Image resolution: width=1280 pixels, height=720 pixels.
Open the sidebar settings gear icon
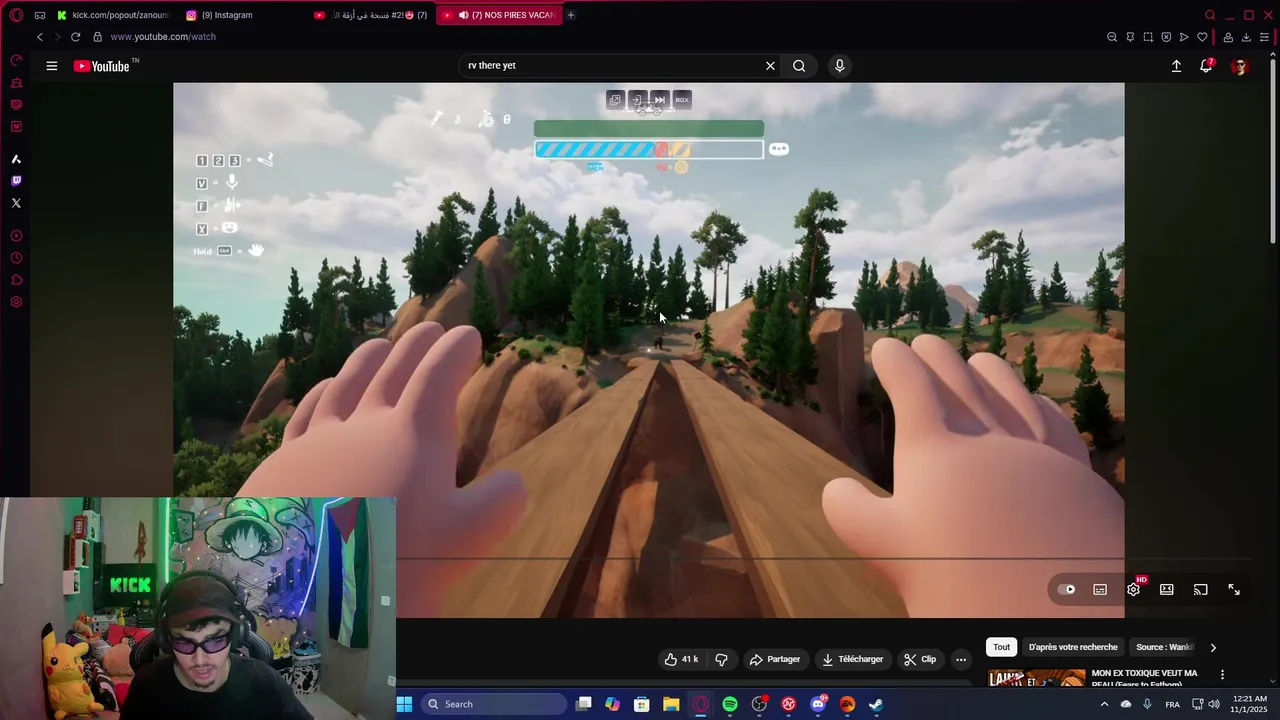(x=16, y=302)
